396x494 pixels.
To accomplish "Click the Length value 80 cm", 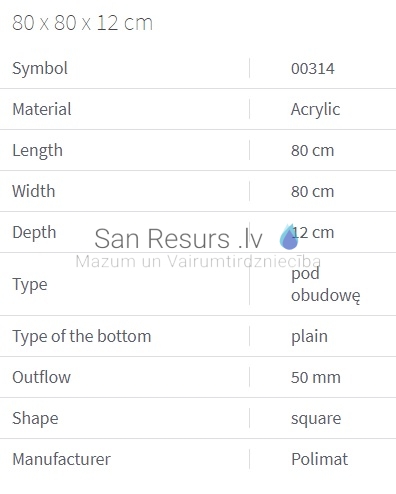I will click(313, 151).
